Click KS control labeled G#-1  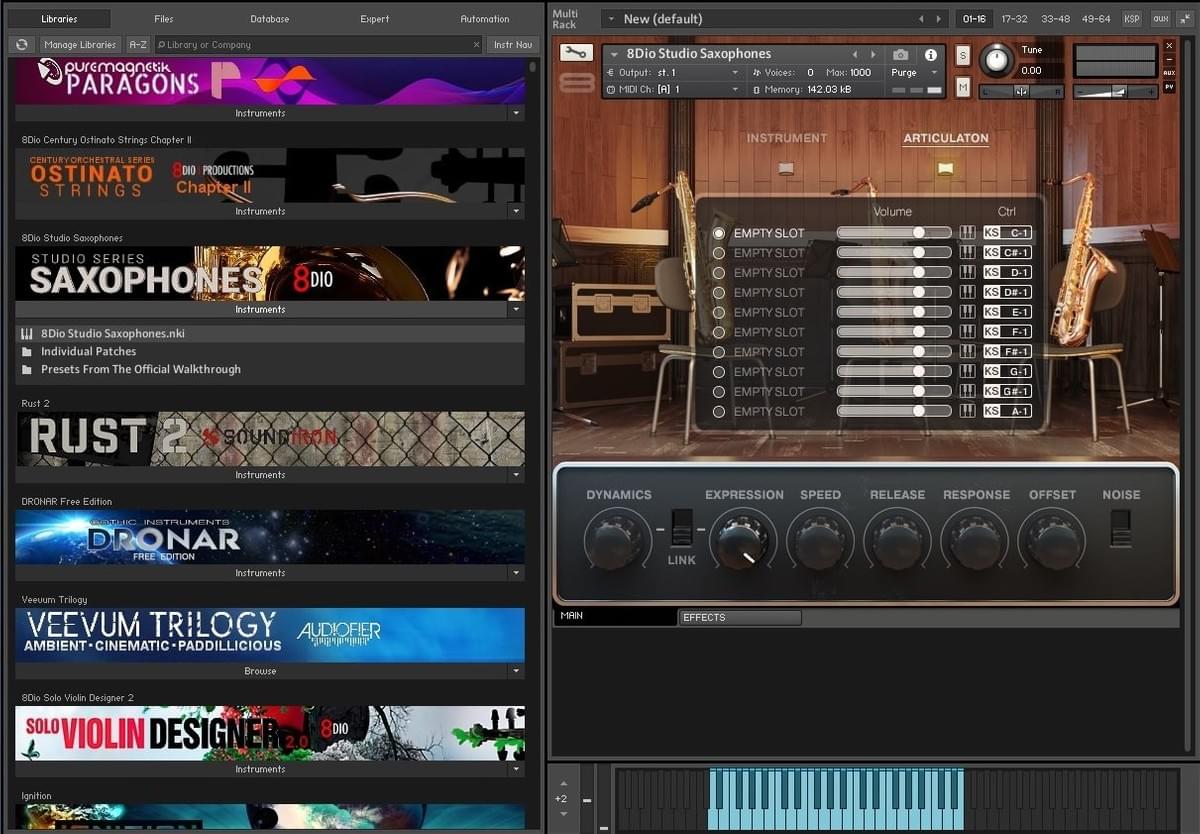tap(1007, 391)
